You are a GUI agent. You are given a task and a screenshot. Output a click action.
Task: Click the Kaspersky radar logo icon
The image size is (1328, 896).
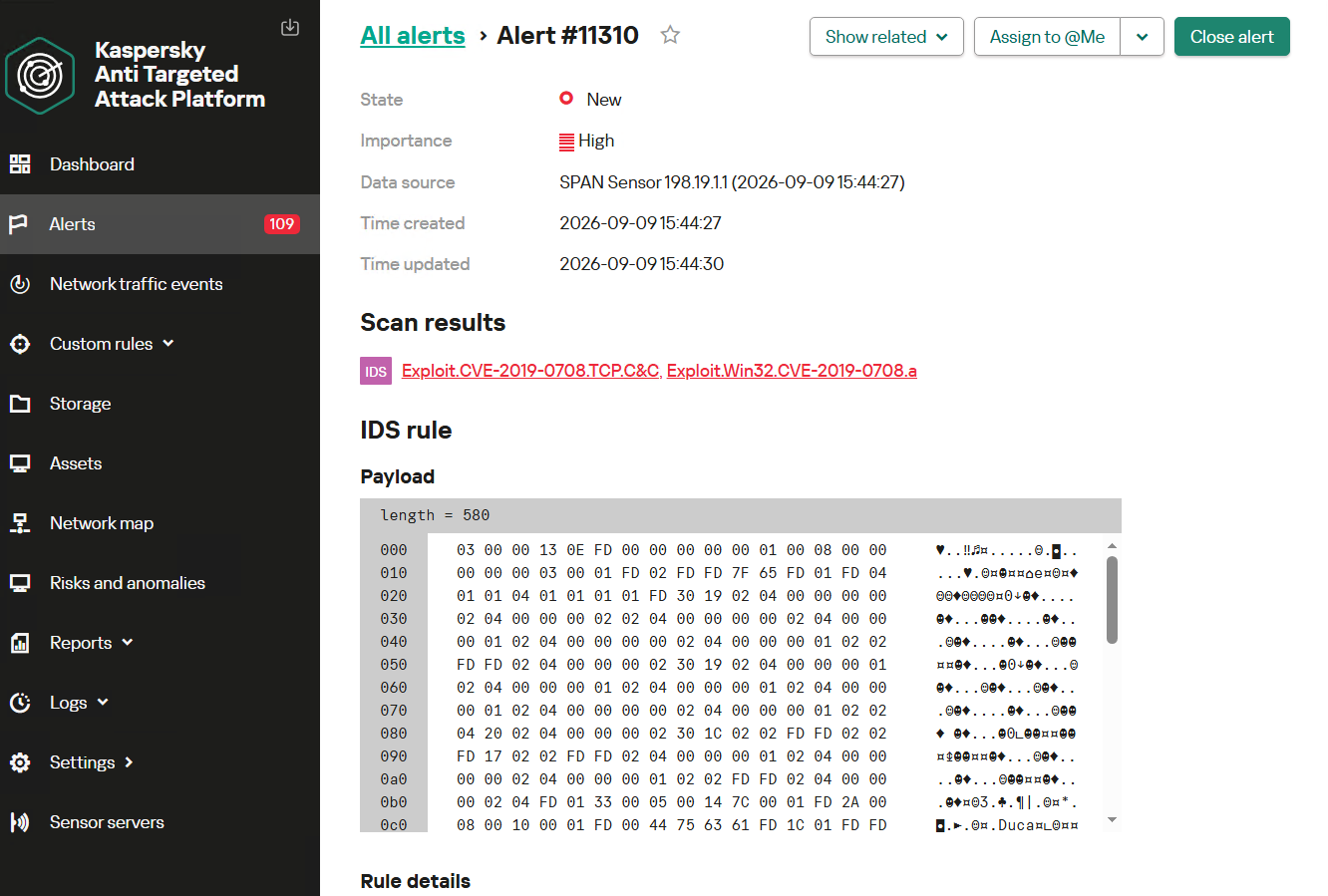40,76
